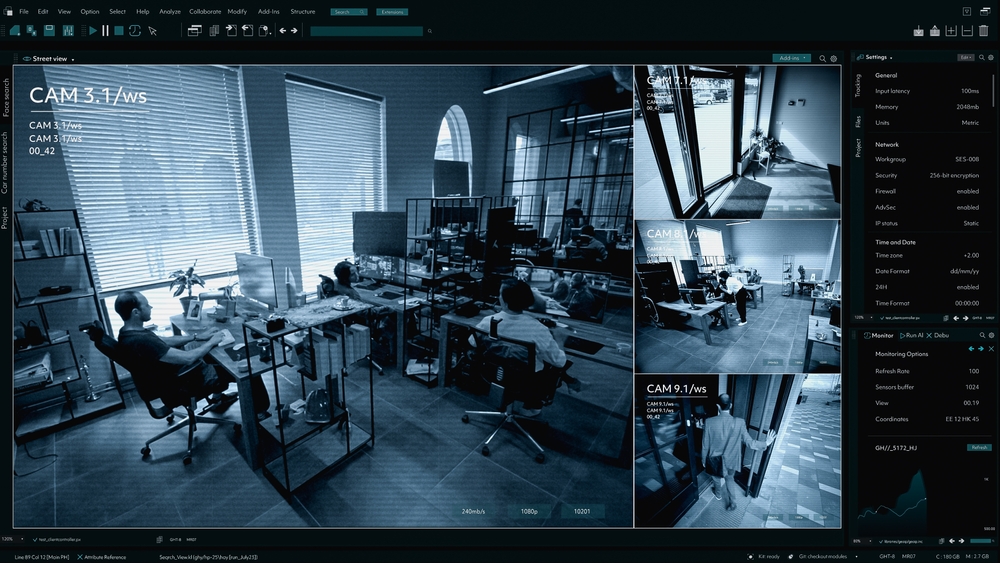Click the copy documents toolbar icon
The width and height of the screenshot is (1000, 563).
click(214, 30)
